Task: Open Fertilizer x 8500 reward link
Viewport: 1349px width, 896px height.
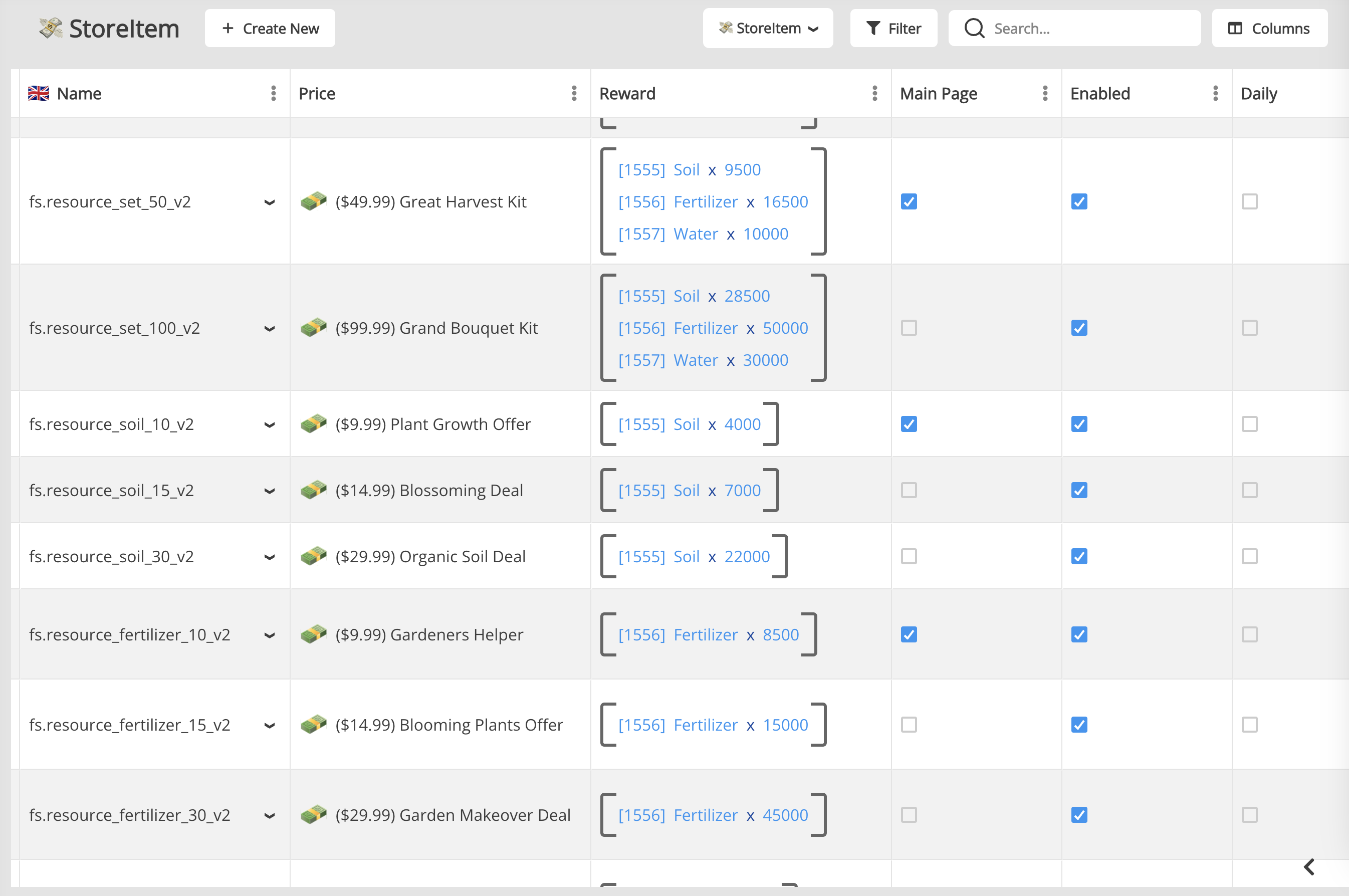Action: pyautogui.click(x=709, y=634)
